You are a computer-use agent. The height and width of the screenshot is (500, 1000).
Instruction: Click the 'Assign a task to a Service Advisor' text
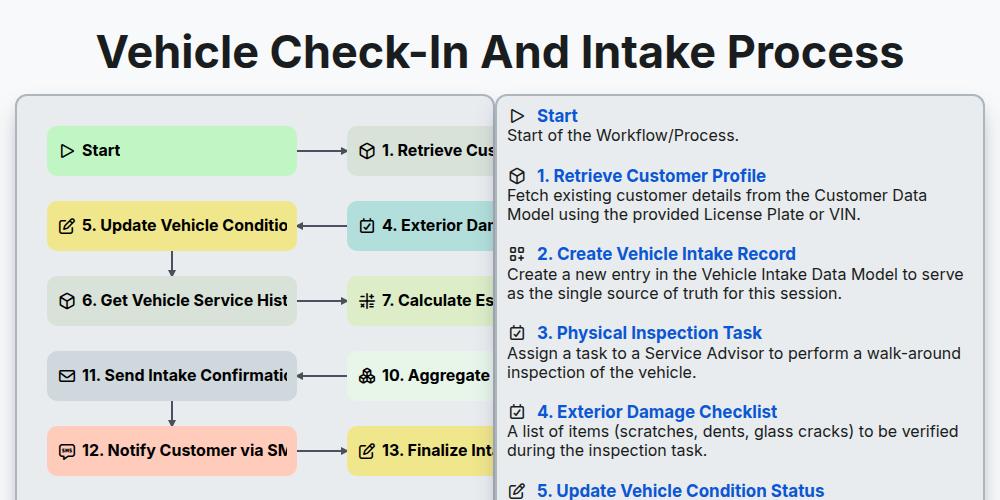pyautogui.click(x=733, y=362)
